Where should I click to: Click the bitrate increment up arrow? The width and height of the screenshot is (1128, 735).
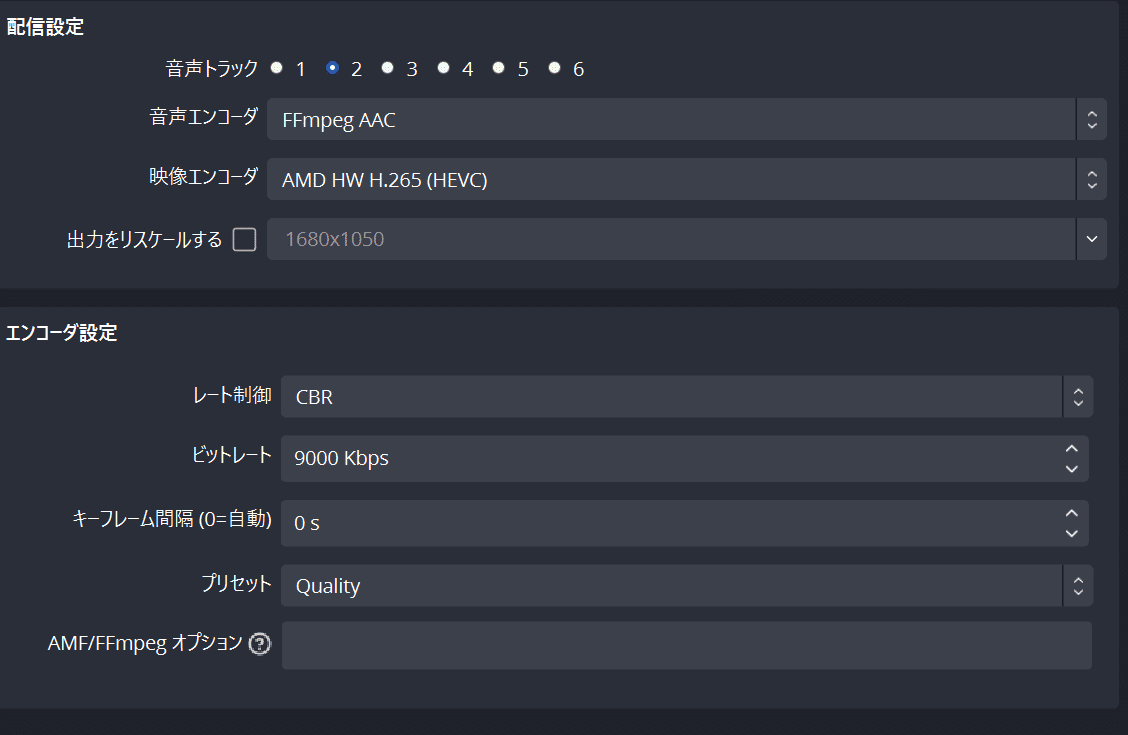coord(1070,450)
